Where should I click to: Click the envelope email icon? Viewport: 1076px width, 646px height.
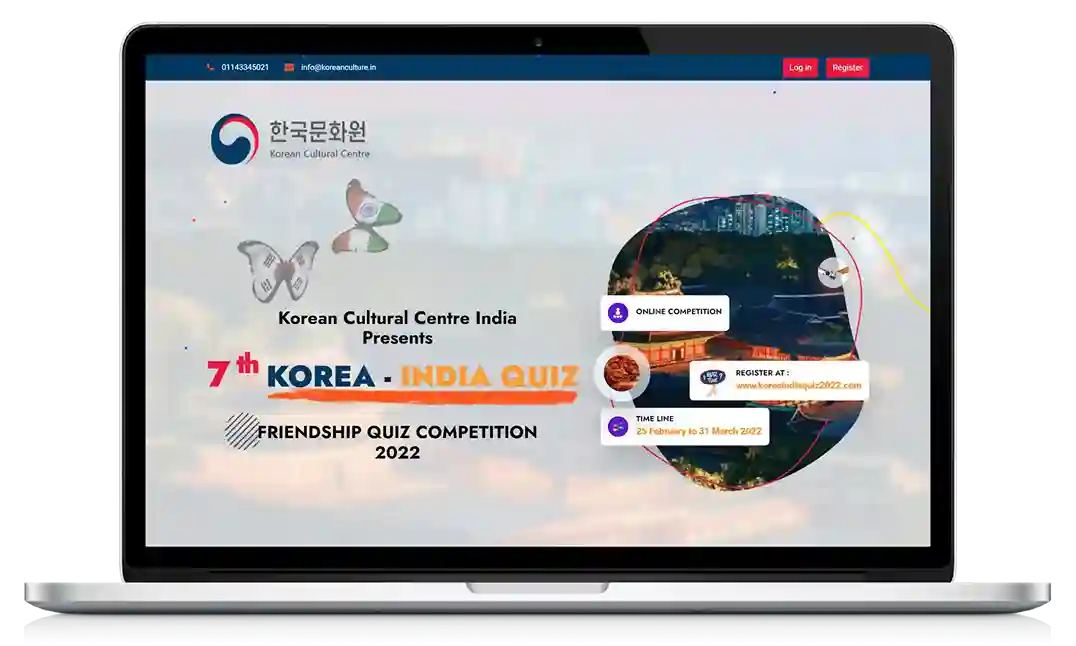click(289, 67)
